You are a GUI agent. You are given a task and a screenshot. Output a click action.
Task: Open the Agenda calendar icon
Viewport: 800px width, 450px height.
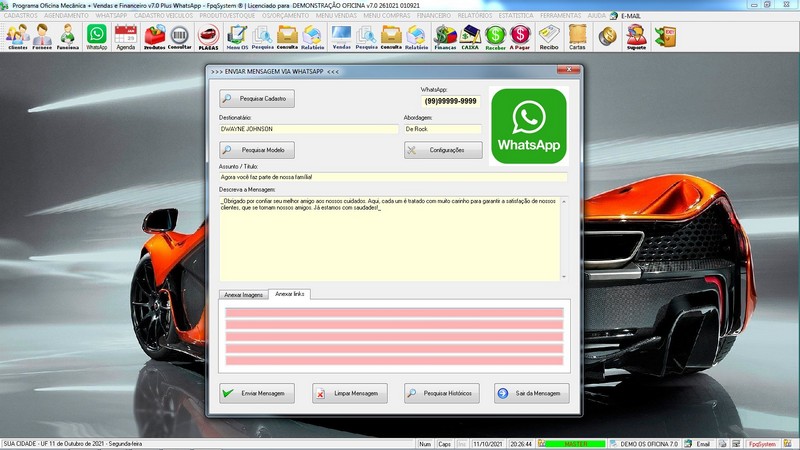pos(126,37)
